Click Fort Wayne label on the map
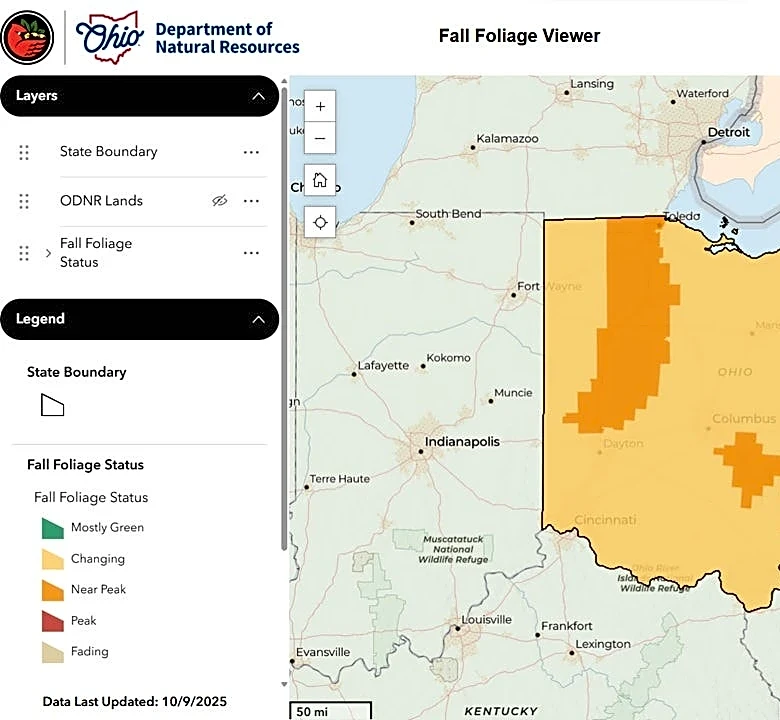This screenshot has height=720, width=780. pos(549,287)
